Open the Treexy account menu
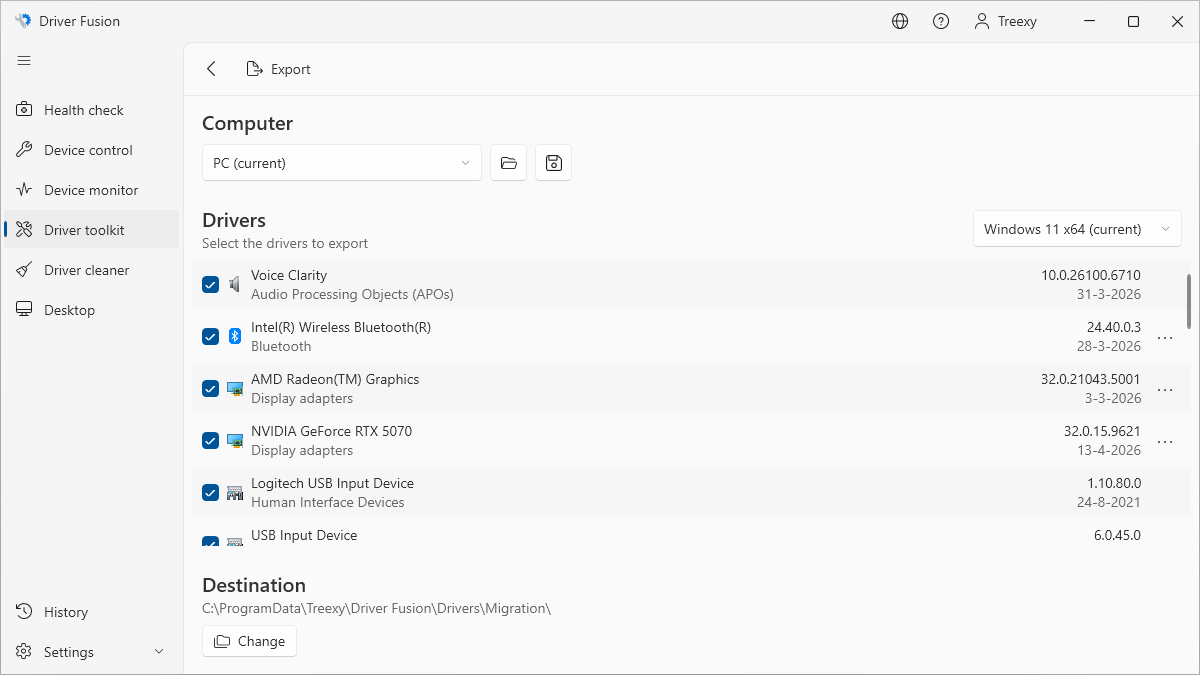Screen dimensions: 1200x675 (x=1005, y=21)
